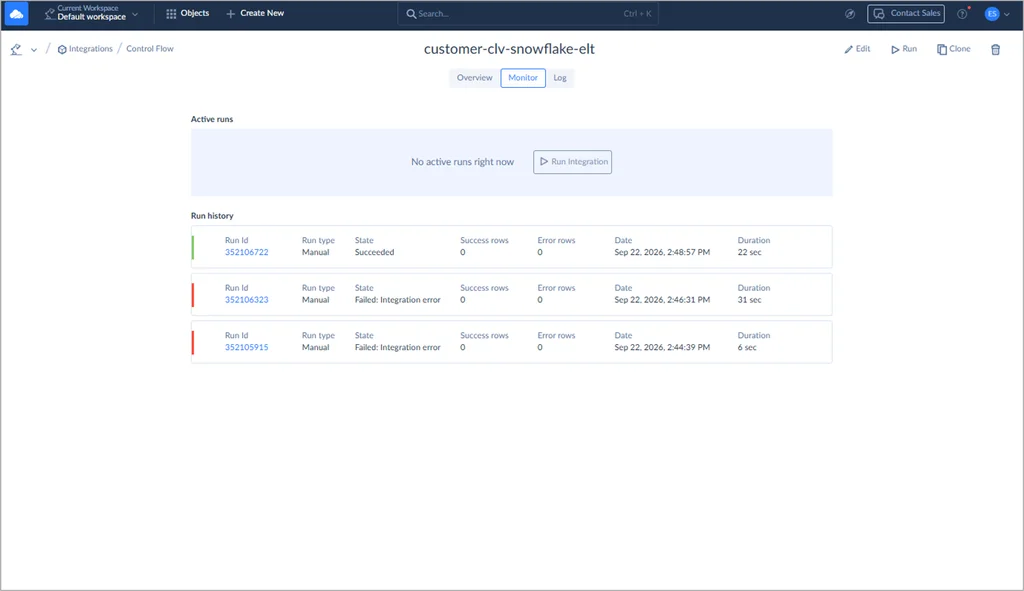Image resolution: width=1024 pixels, height=591 pixels.
Task: Click the 31 sec duration value
Action: [749, 300]
